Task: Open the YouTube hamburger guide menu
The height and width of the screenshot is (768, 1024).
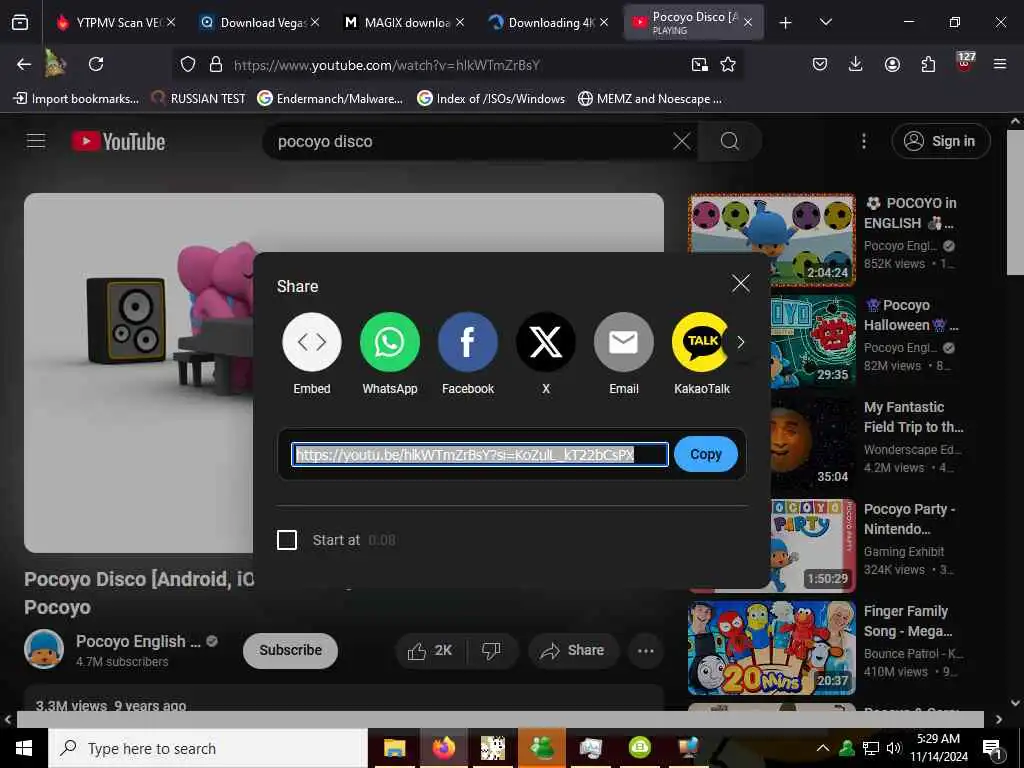Action: tap(36, 141)
